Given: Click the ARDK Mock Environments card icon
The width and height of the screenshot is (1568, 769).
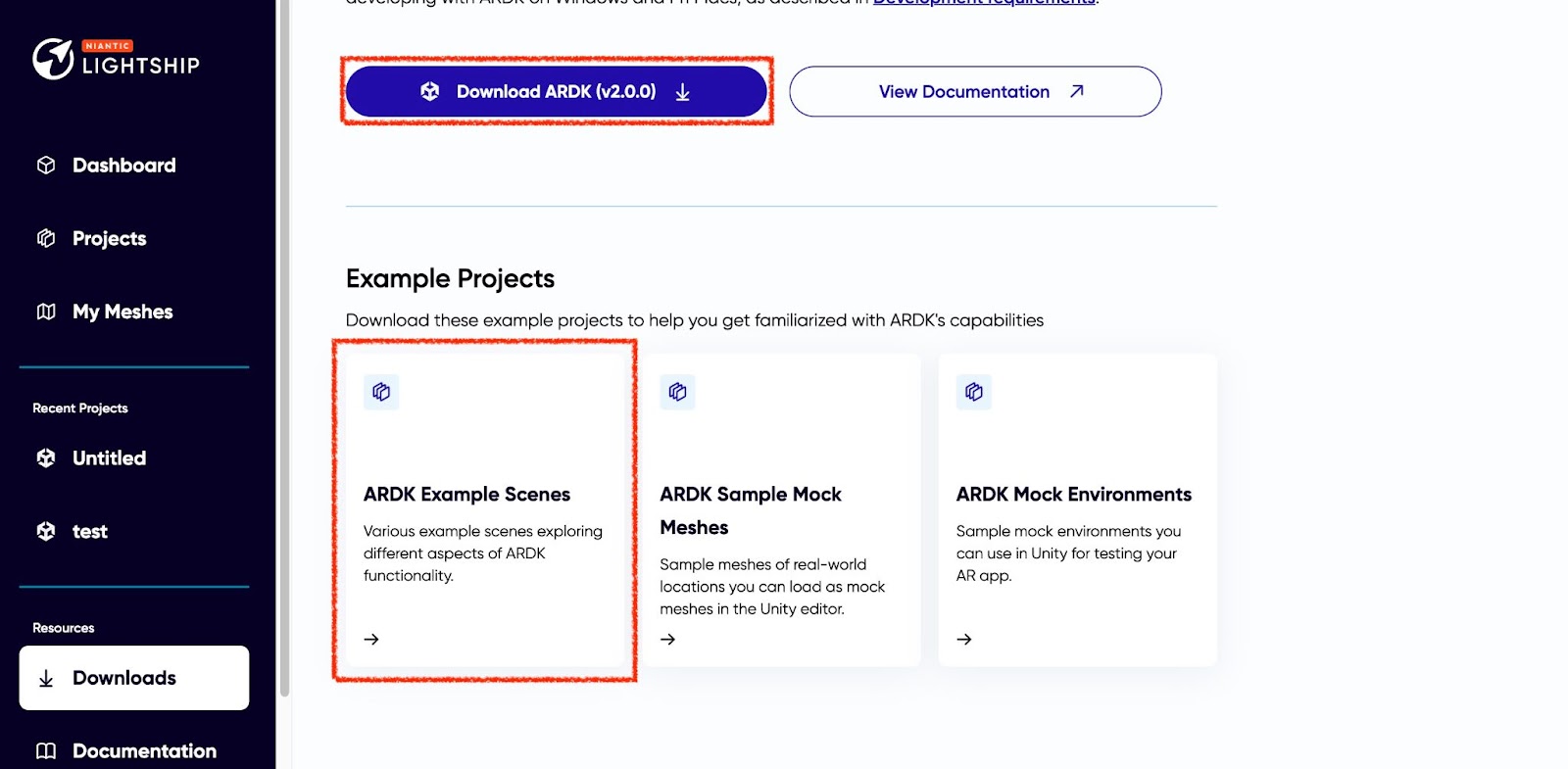Looking at the screenshot, I should pos(974,392).
